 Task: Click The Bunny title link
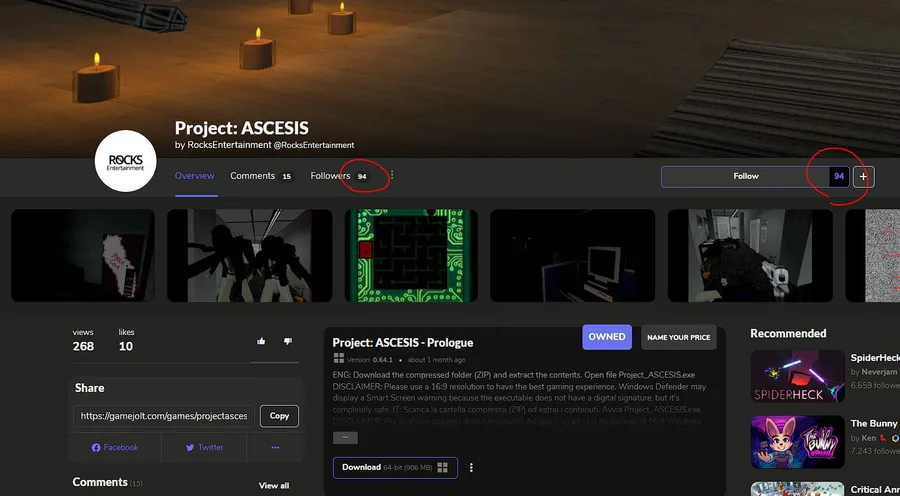click(x=875, y=423)
